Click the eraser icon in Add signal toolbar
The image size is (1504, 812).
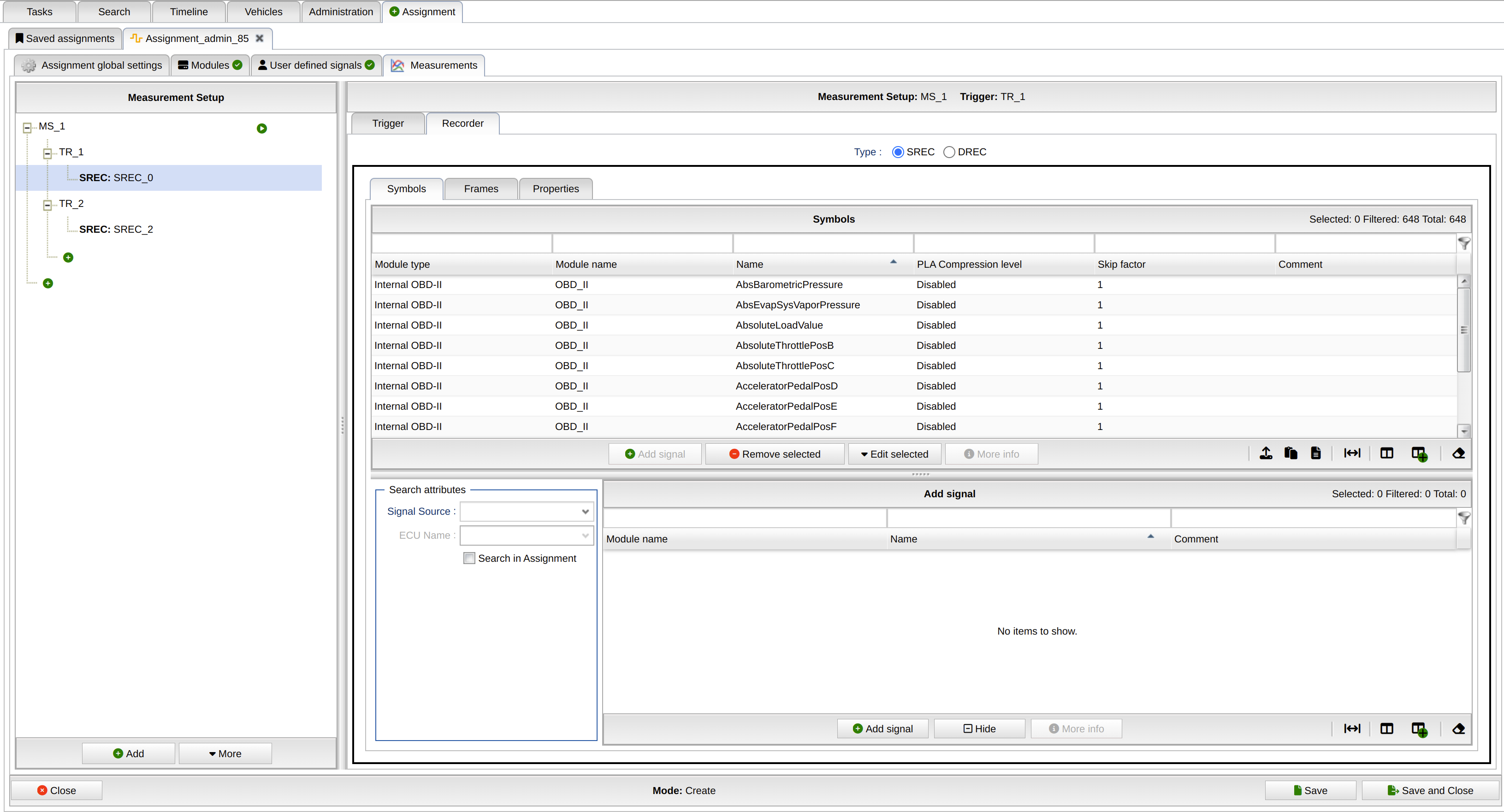coord(1458,729)
